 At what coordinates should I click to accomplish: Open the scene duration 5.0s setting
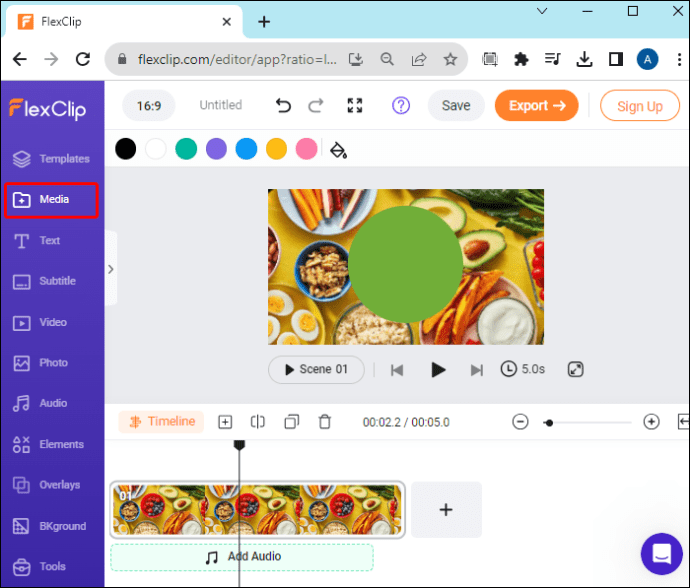523,369
